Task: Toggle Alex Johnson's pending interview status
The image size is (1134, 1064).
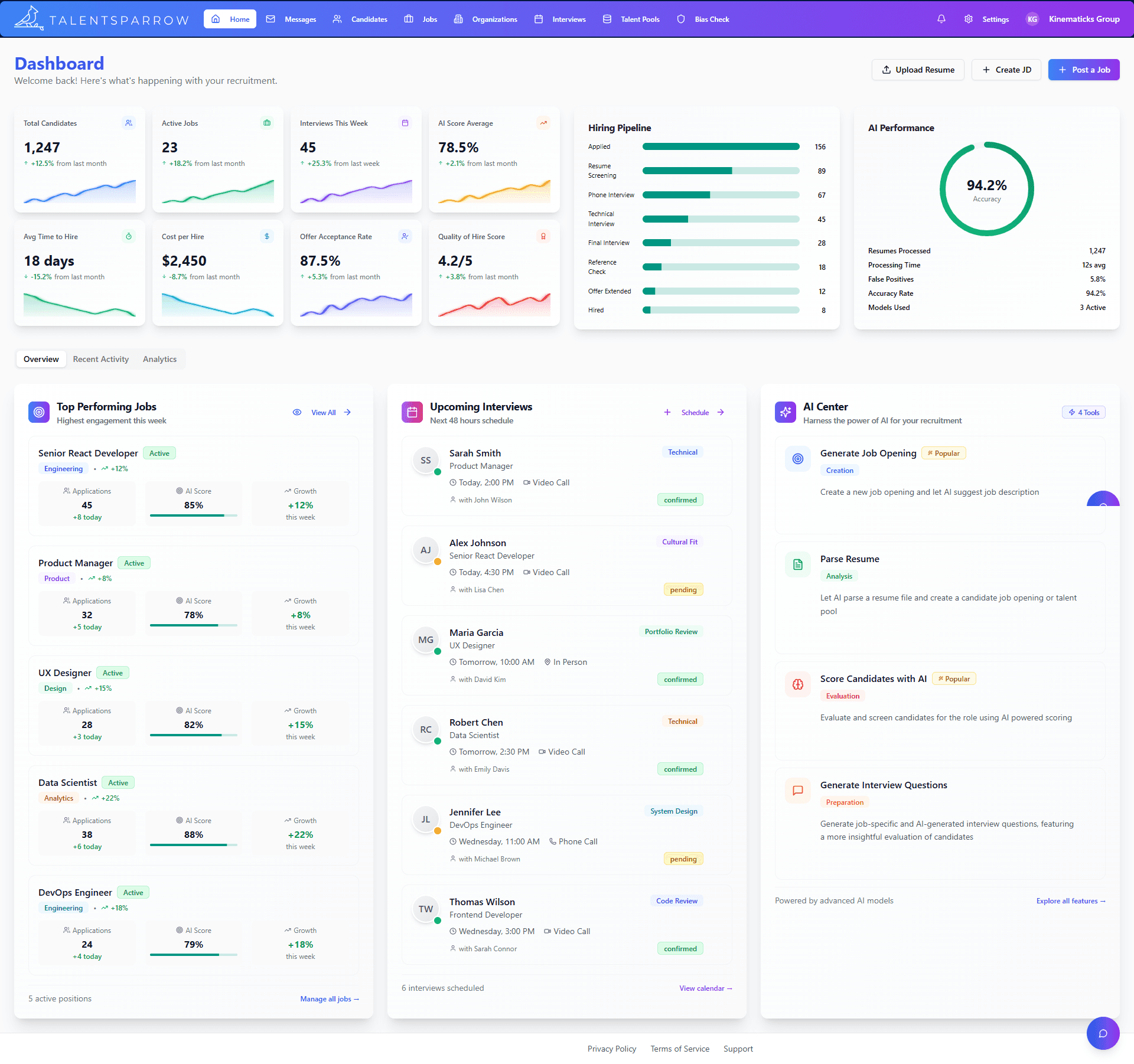Action: [x=683, y=589]
